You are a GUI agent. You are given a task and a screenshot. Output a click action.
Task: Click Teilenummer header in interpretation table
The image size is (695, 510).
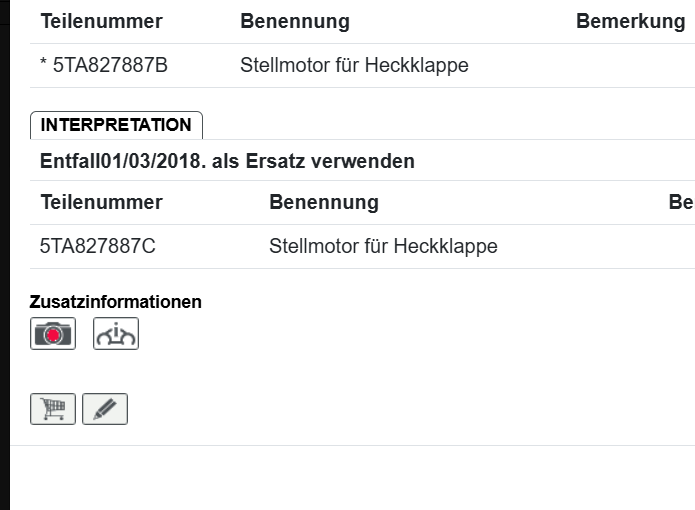coord(101,202)
